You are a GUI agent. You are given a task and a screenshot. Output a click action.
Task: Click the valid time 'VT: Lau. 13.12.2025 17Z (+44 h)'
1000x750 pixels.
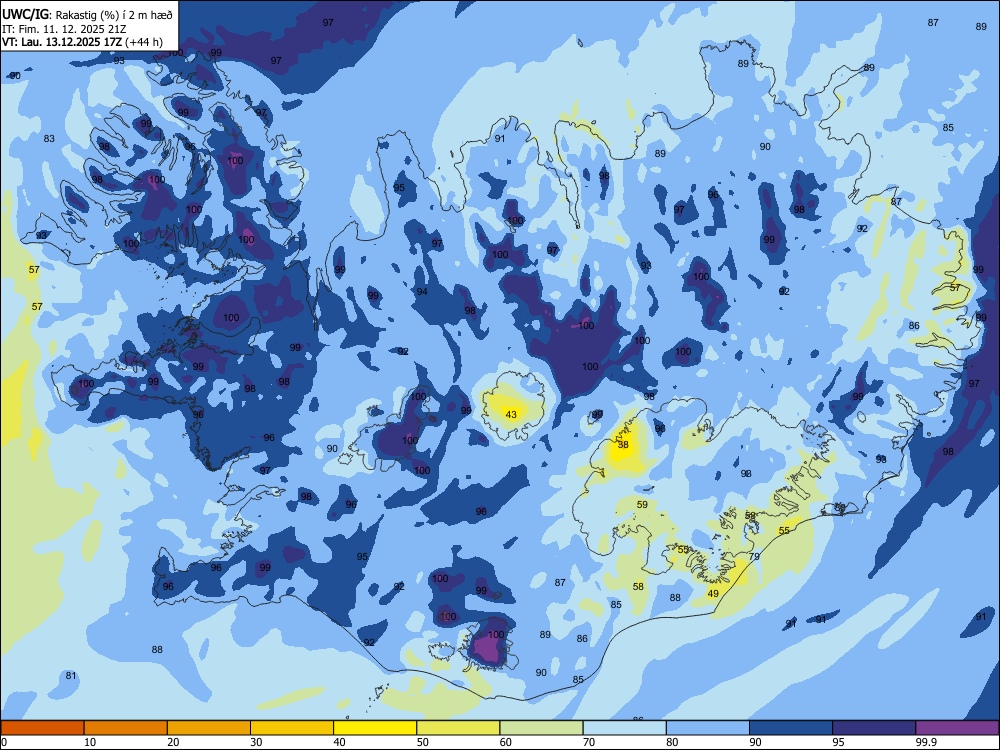click(82, 43)
